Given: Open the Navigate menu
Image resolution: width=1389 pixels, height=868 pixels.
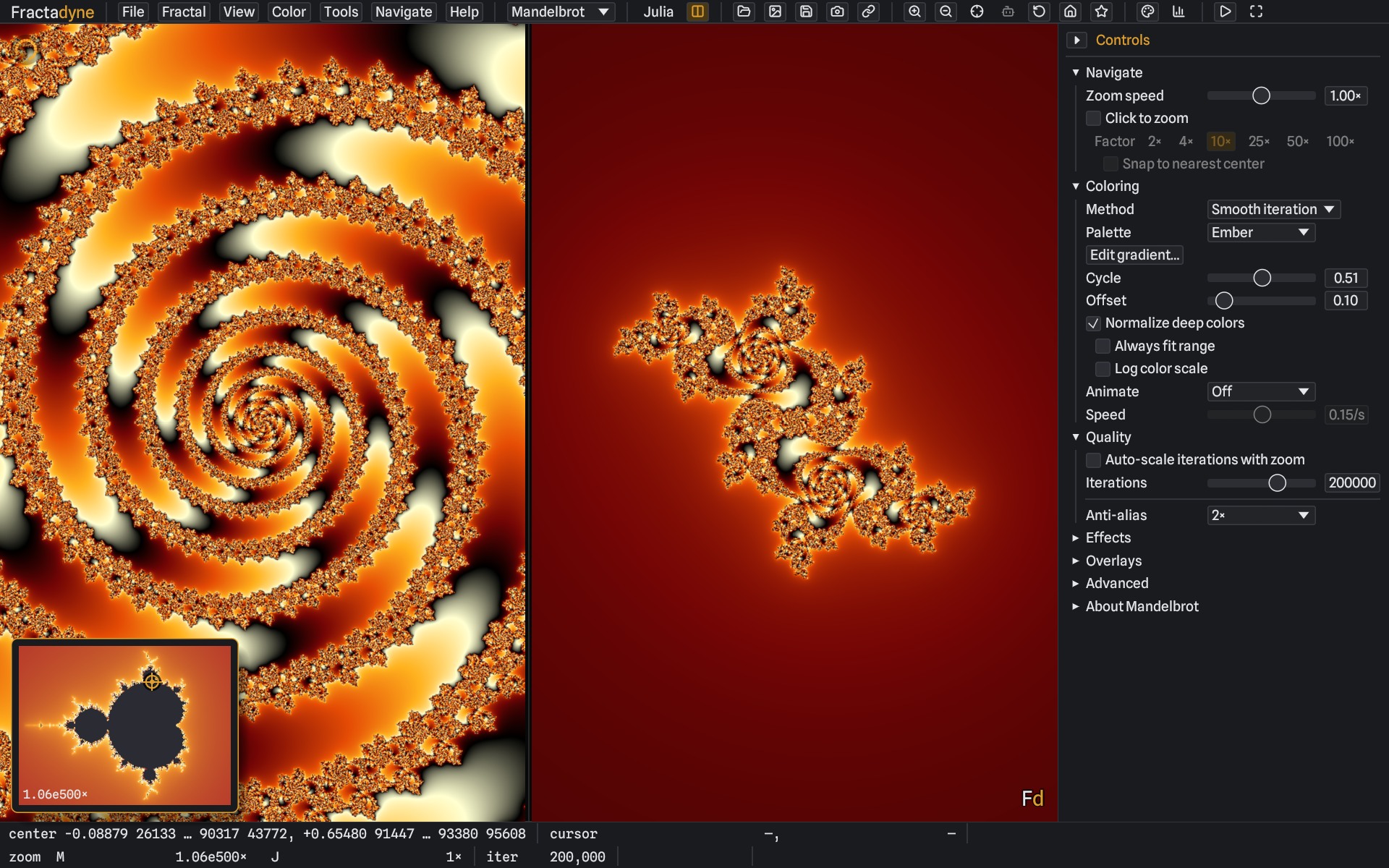Looking at the screenshot, I should 404,12.
